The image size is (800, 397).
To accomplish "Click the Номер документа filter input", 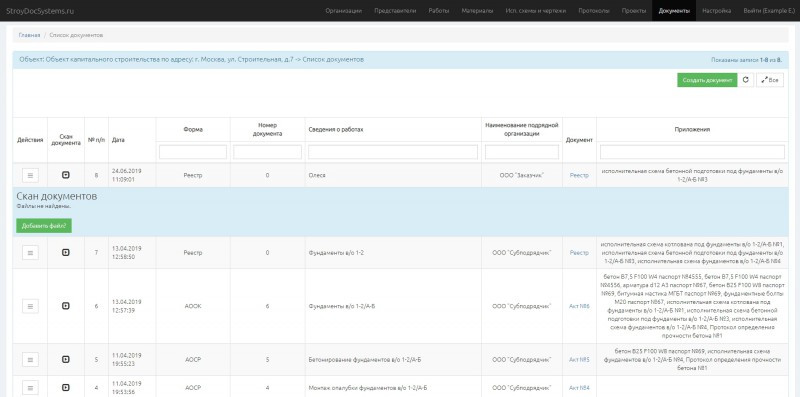I will pyautogui.click(x=267, y=152).
